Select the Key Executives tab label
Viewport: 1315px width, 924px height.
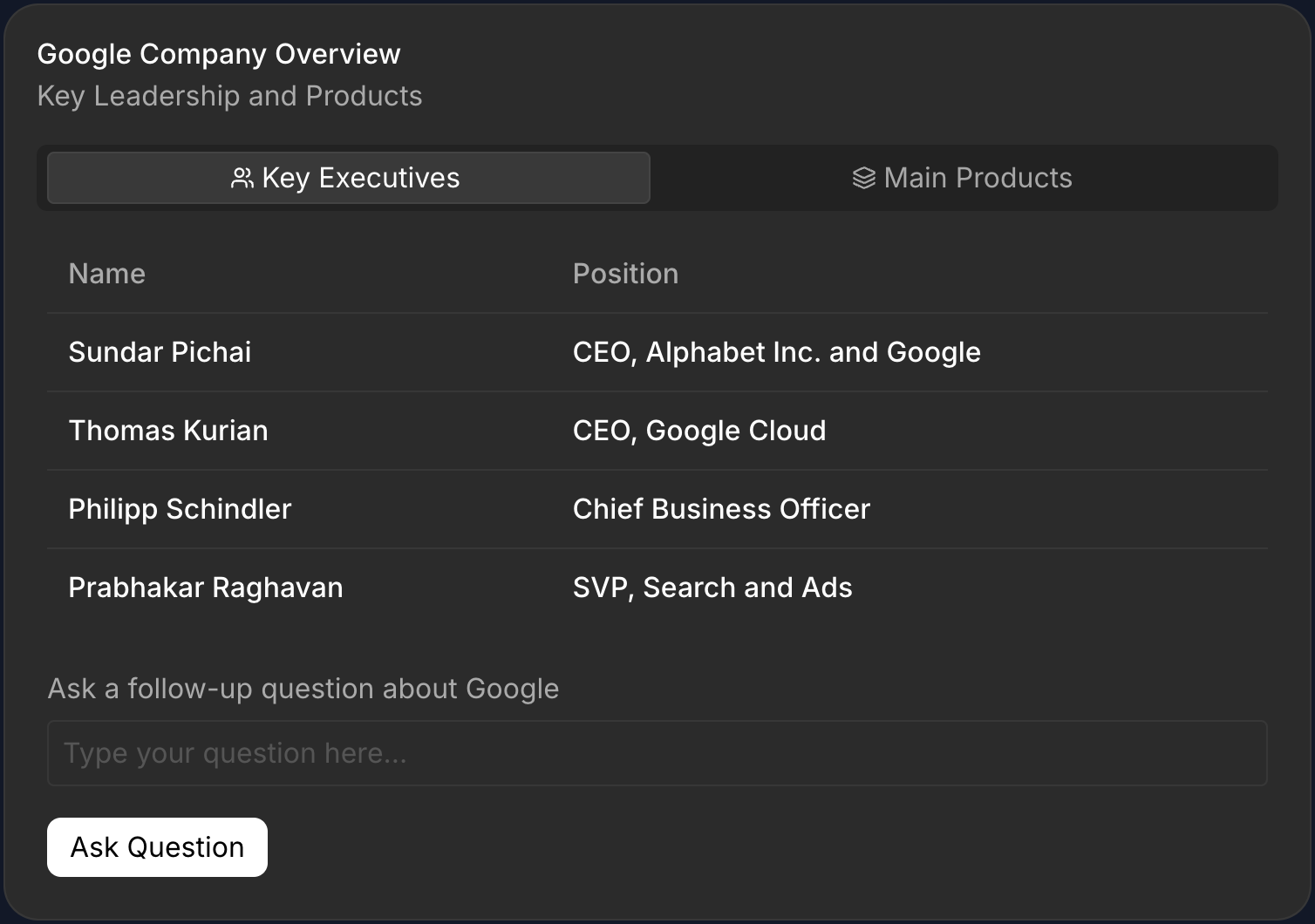click(360, 178)
